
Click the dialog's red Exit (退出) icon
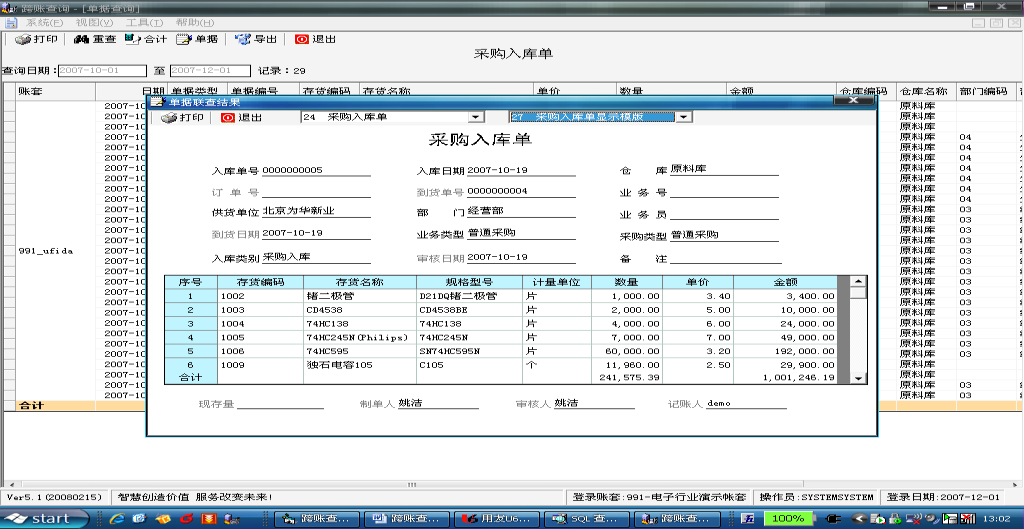coord(227,118)
